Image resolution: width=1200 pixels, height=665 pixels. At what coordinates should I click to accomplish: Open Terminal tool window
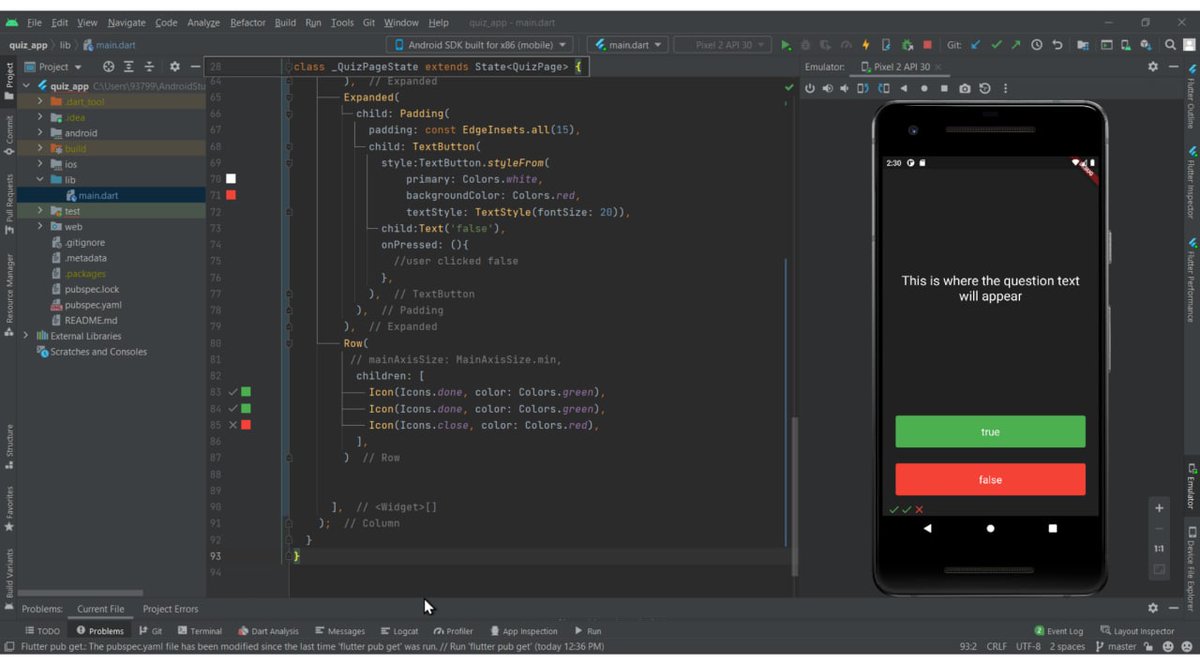click(199, 631)
